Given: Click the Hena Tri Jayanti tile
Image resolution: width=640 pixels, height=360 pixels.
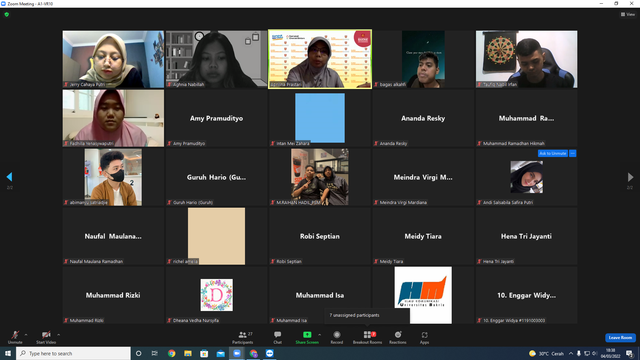Looking at the screenshot, I should (526, 236).
